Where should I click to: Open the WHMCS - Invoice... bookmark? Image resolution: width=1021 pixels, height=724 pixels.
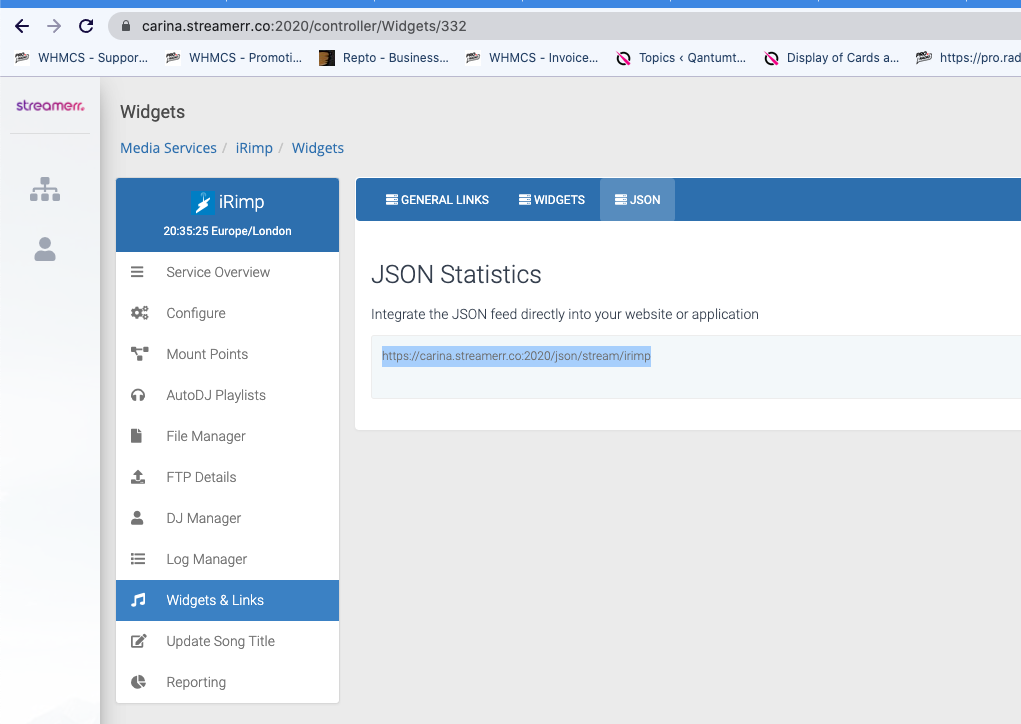point(532,58)
